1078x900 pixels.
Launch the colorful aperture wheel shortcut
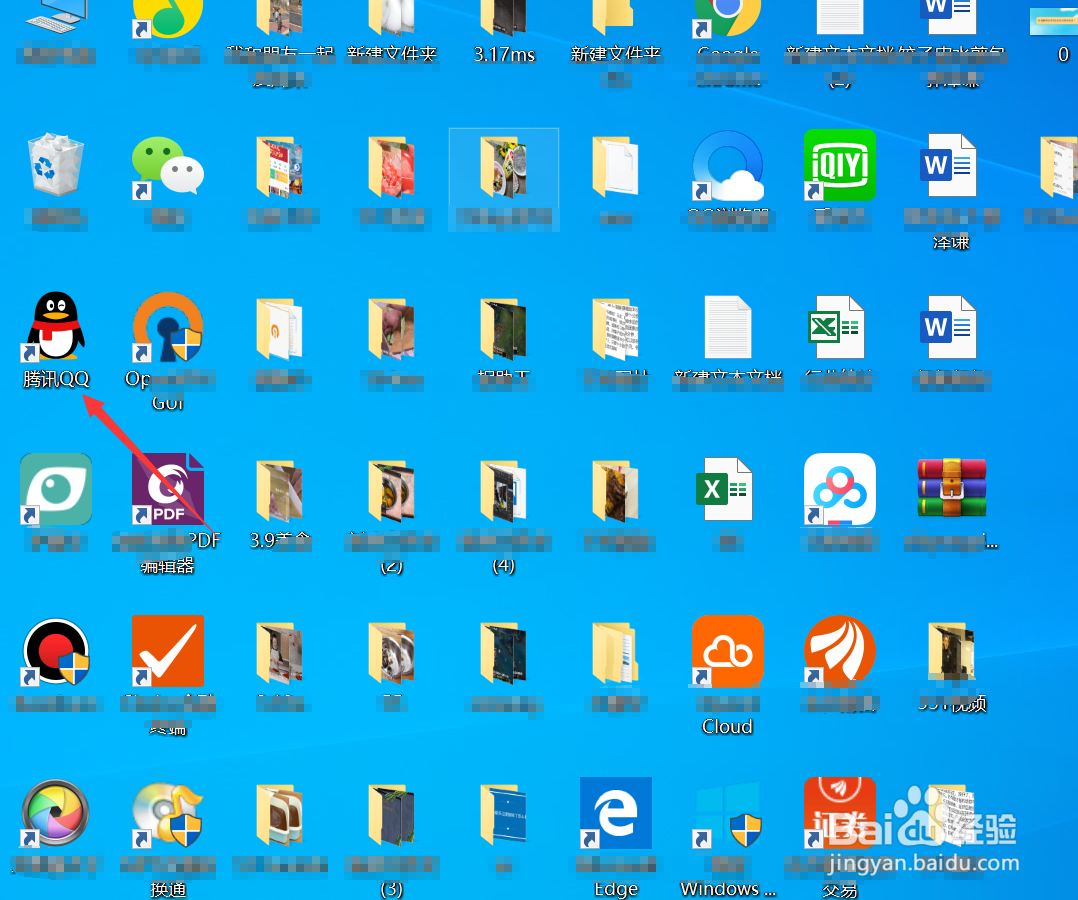click(x=56, y=813)
